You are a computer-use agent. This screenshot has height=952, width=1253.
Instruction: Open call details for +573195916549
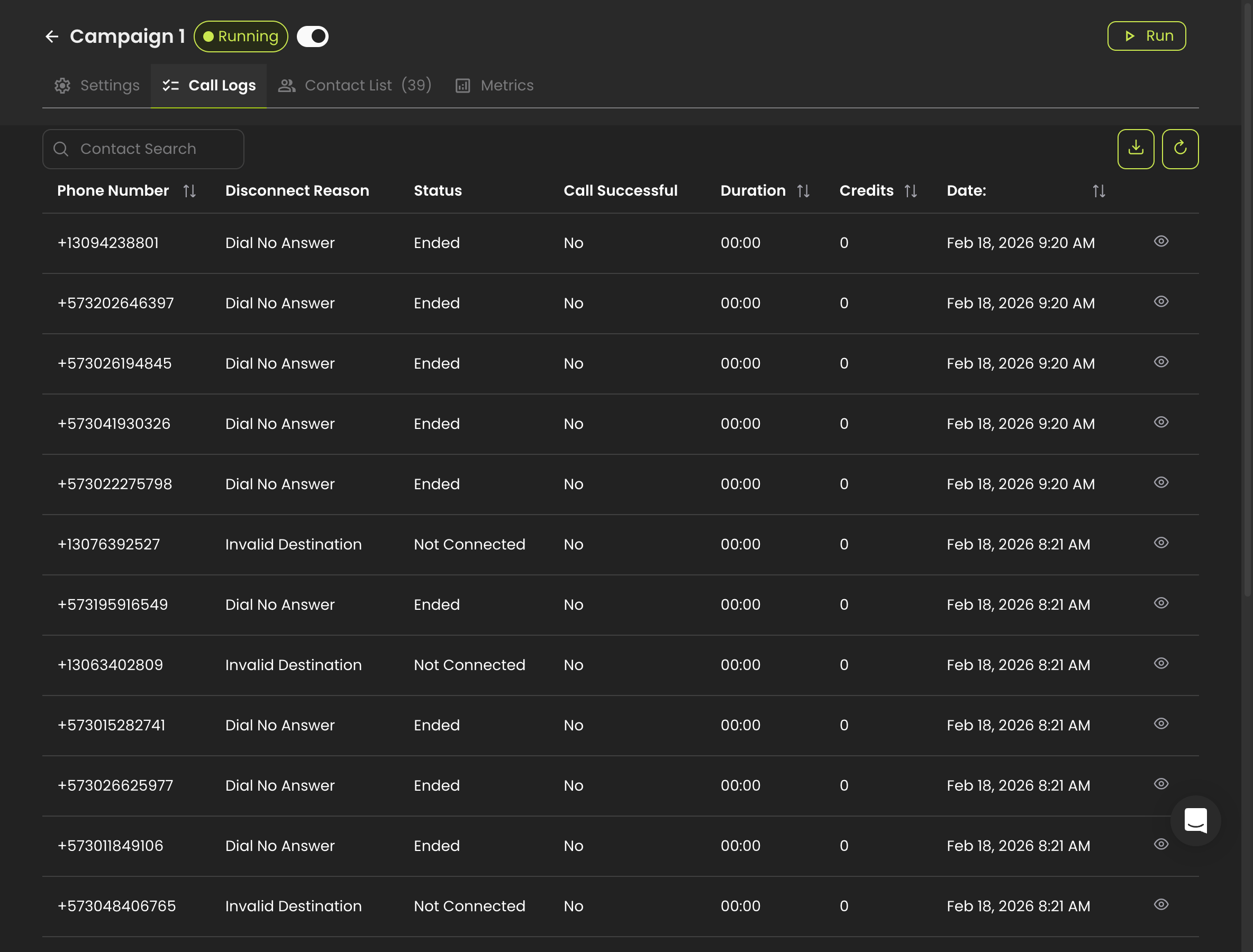coord(1160,603)
